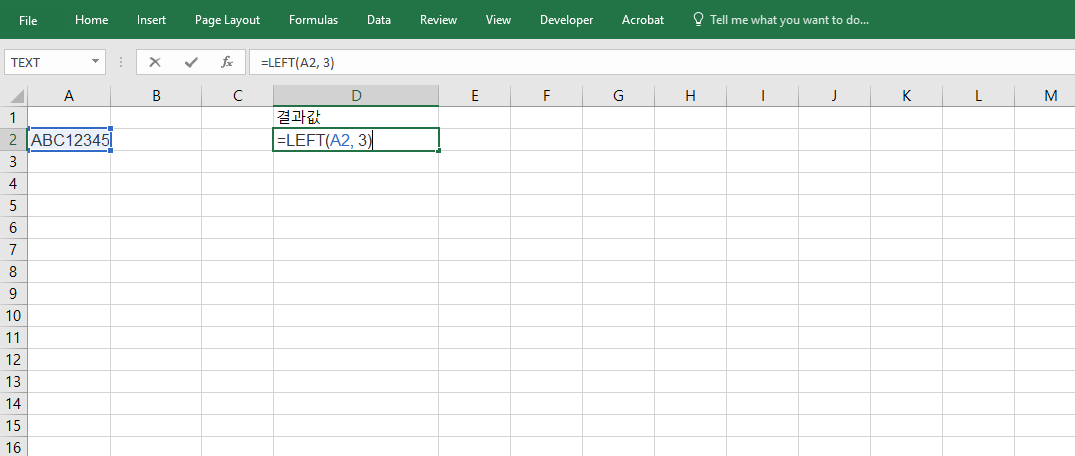Image resolution: width=1075 pixels, height=456 pixels.
Task: Select column C header
Action: [x=237, y=96]
